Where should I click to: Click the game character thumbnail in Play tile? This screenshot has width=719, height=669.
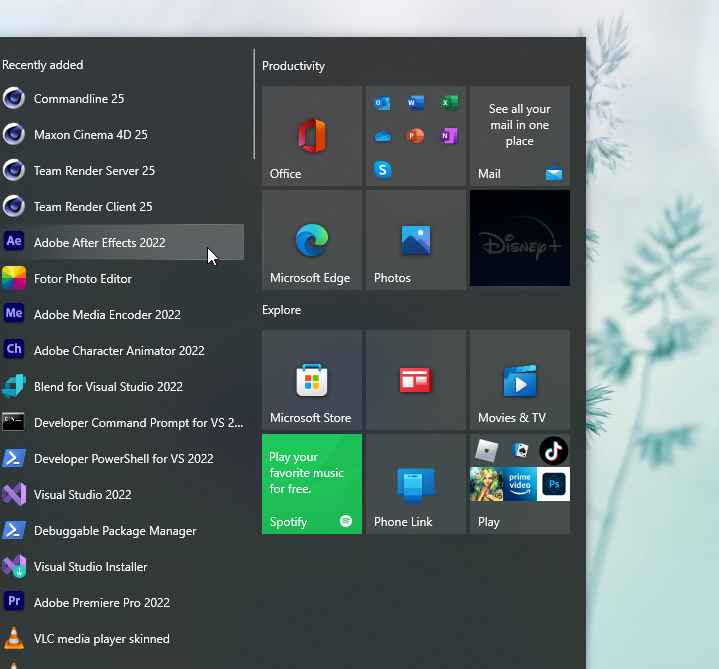point(487,484)
